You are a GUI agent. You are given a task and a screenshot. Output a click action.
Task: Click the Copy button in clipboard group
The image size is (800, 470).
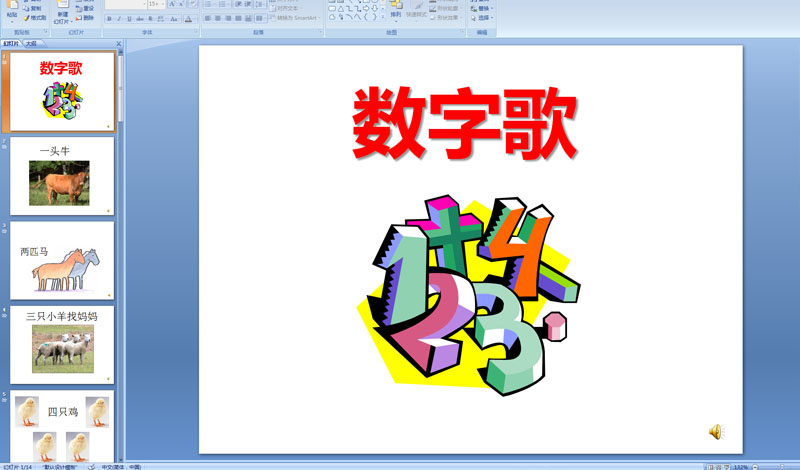[34, 8]
